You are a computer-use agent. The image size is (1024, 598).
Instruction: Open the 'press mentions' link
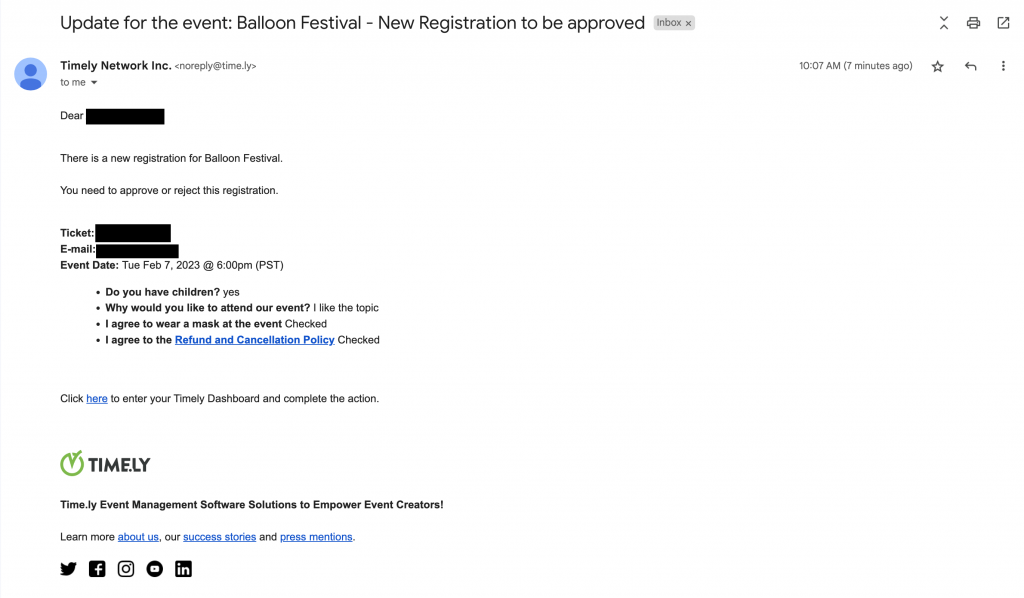click(316, 537)
